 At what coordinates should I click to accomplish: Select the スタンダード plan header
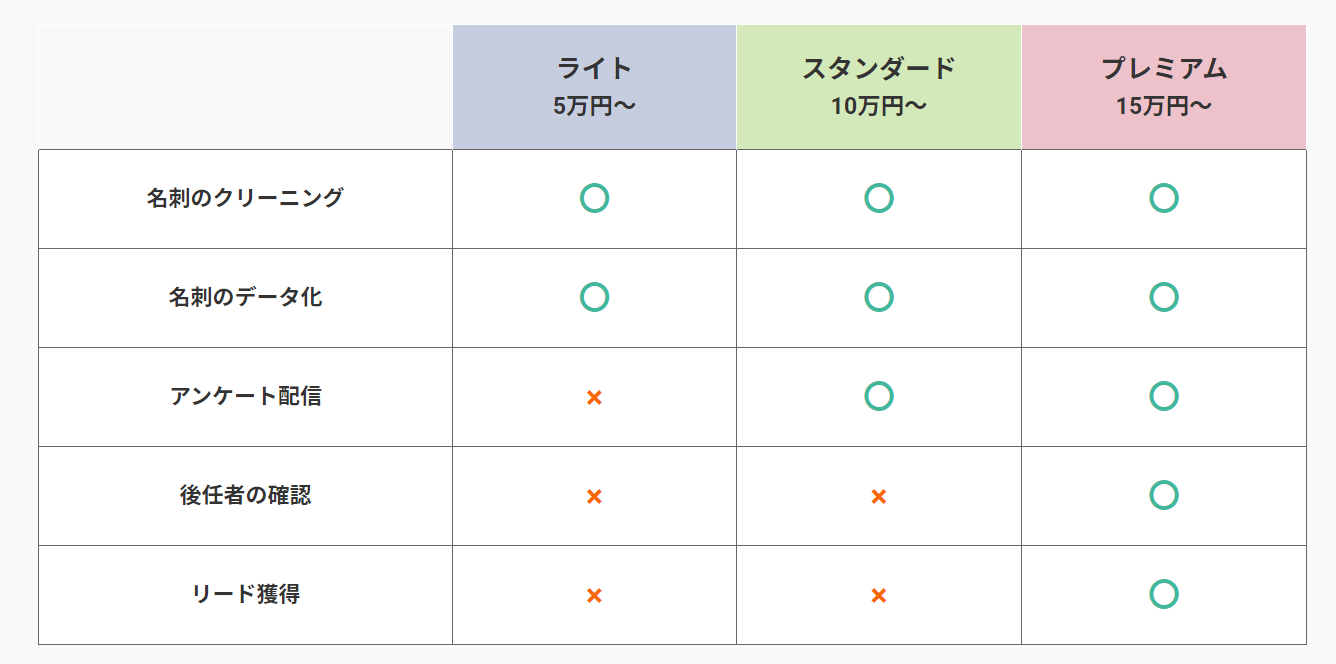coord(878,86)
